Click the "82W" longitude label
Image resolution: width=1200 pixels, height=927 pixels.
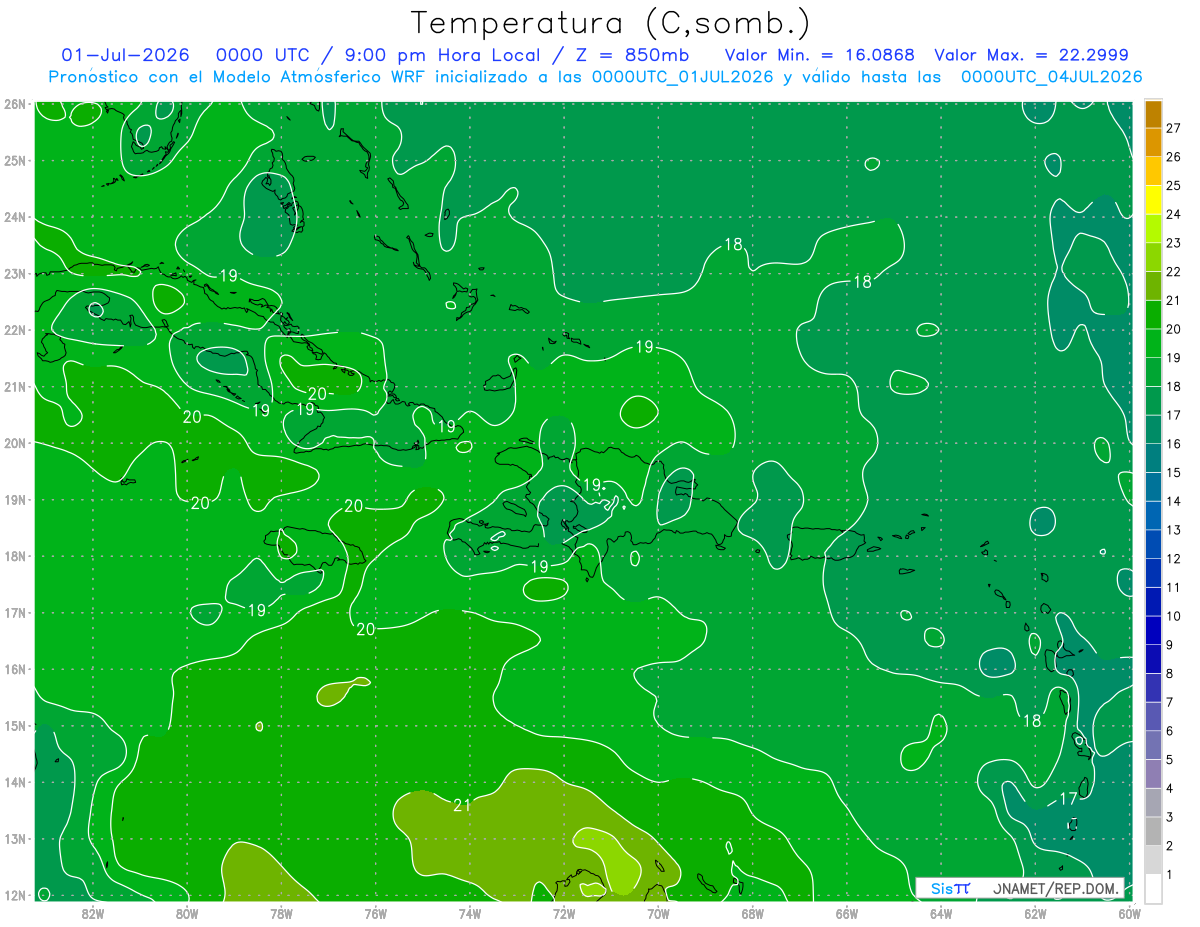click(x=93, y=912)
